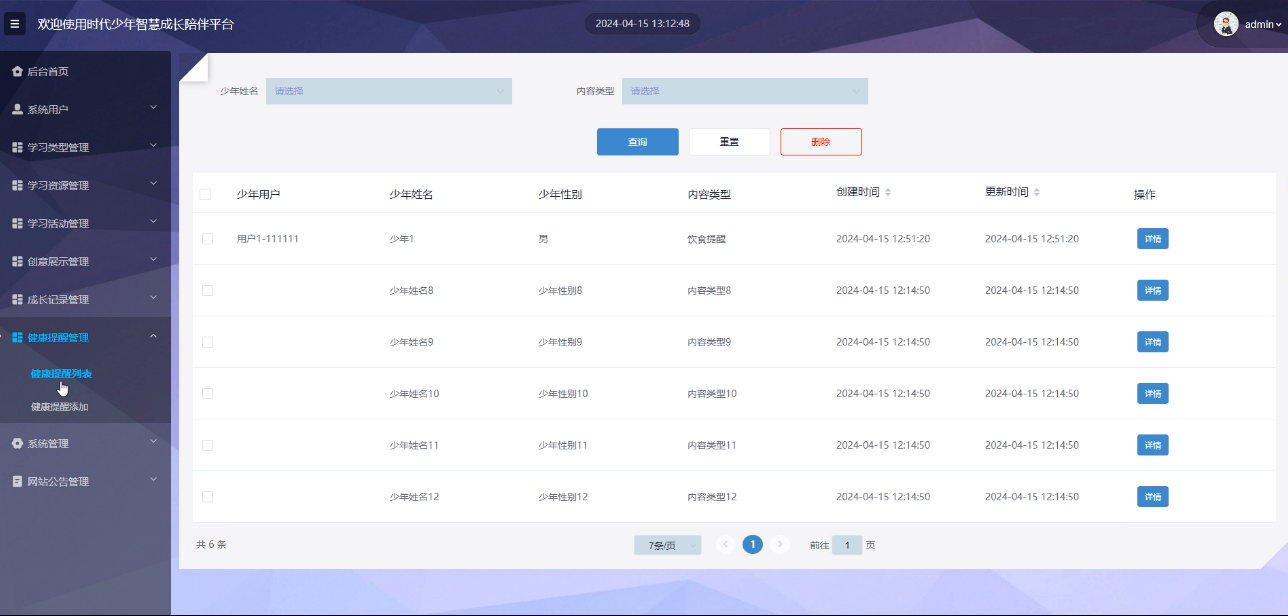Screen dimensions: 1288x616
Task: Click the 饮食提醒 cell
Action: pos(706,239)
